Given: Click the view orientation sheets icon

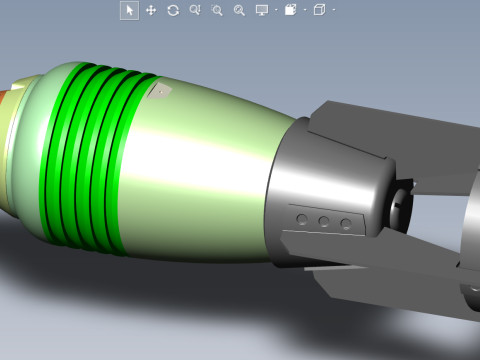Looking at the screenshot, I should pyautogui.click(x=290, y=10).
